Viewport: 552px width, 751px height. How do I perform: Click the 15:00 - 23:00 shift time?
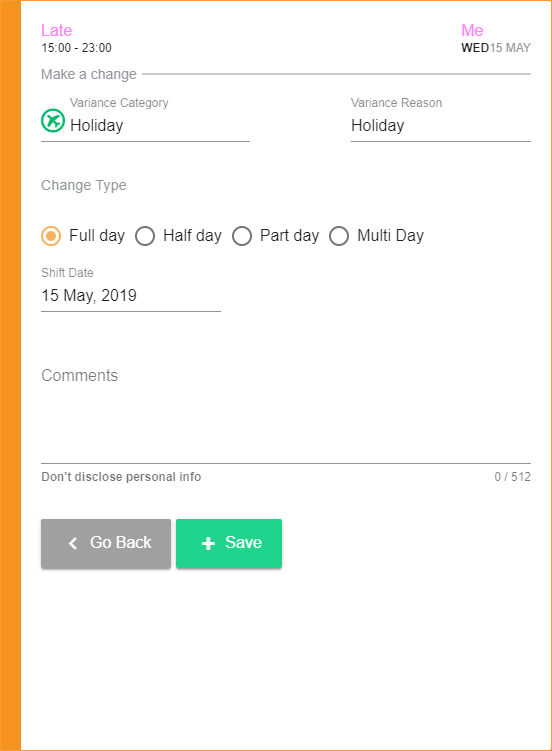pos(77,48)
